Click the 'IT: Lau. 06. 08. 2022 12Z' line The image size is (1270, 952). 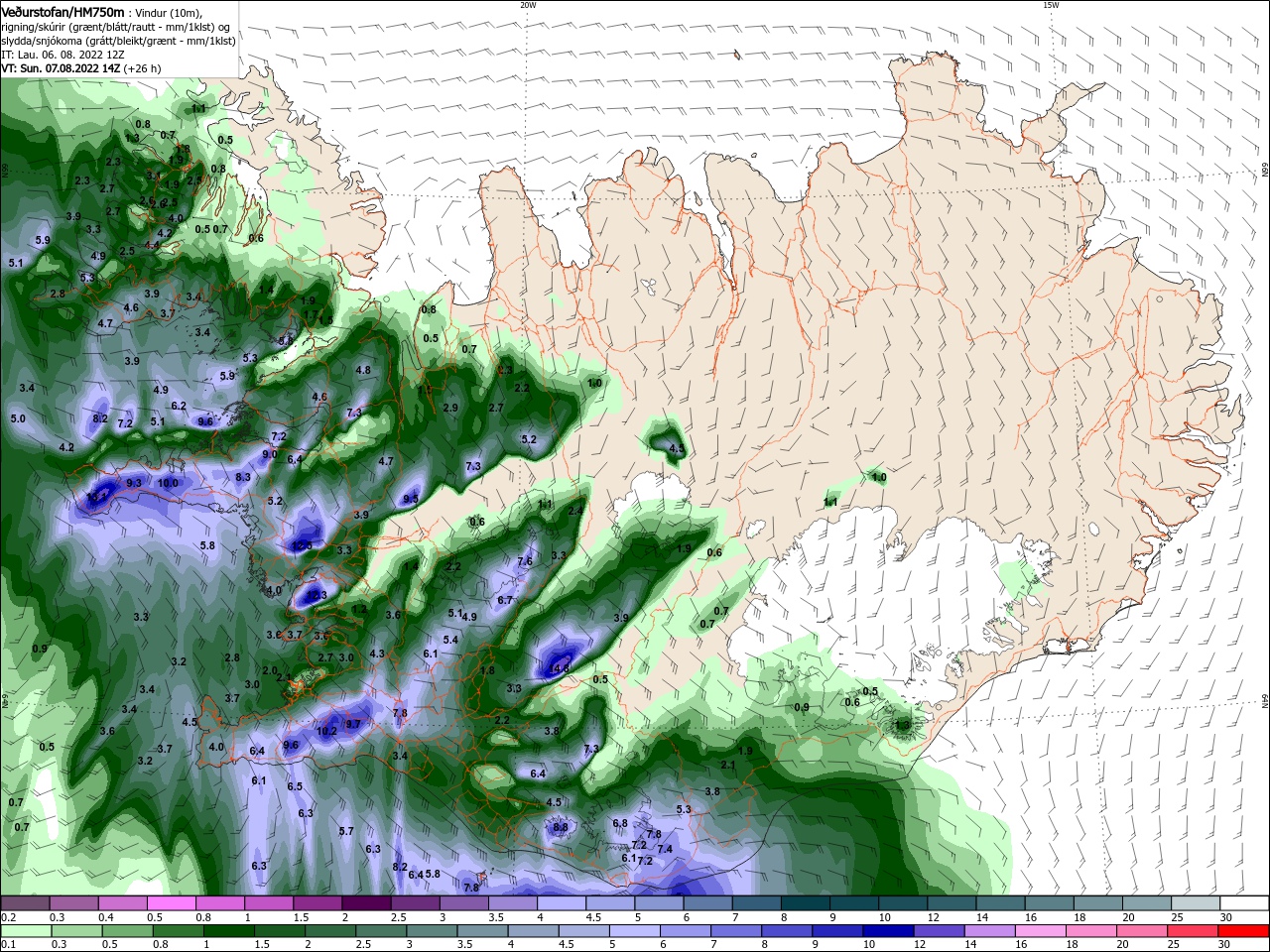[63, 55]
